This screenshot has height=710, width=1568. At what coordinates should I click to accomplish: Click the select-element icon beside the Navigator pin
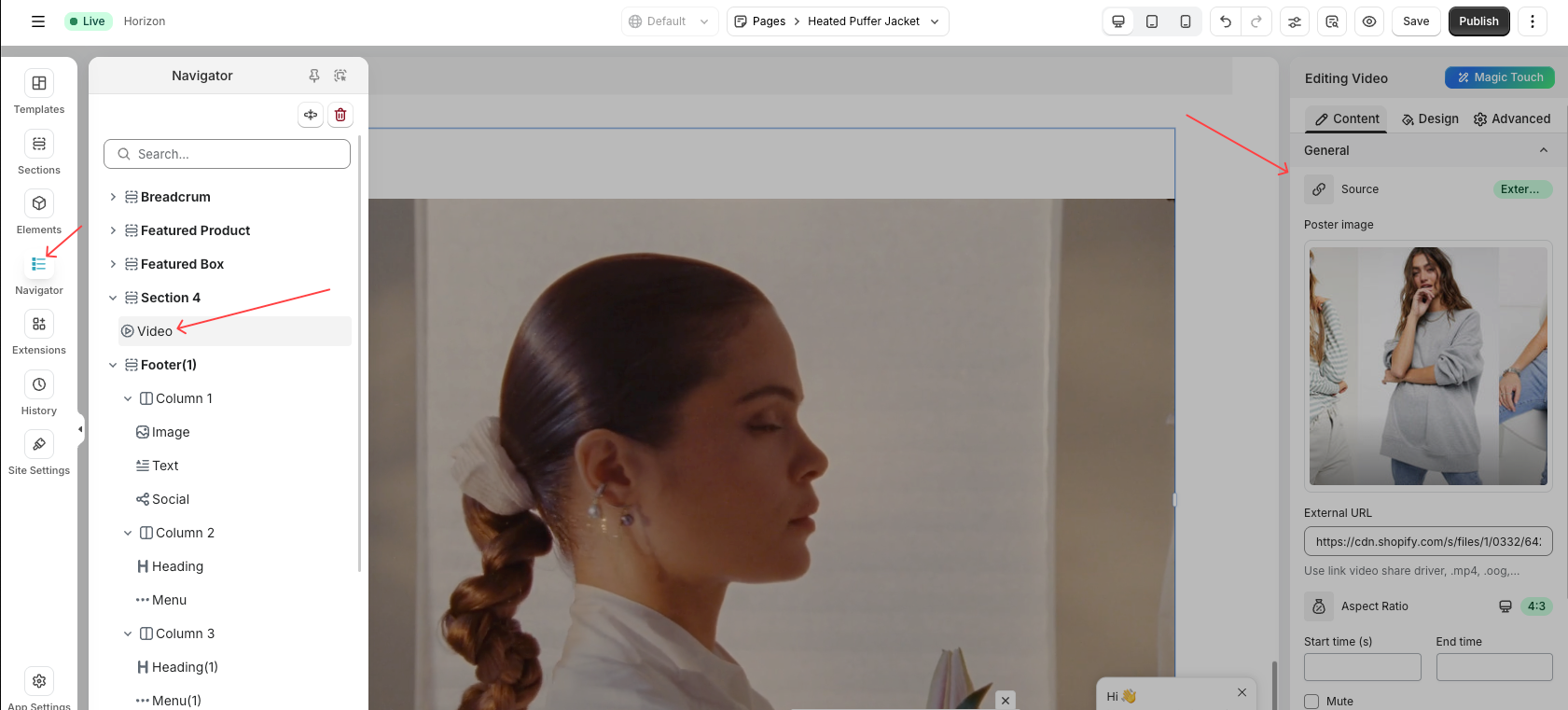click(340, 76)
